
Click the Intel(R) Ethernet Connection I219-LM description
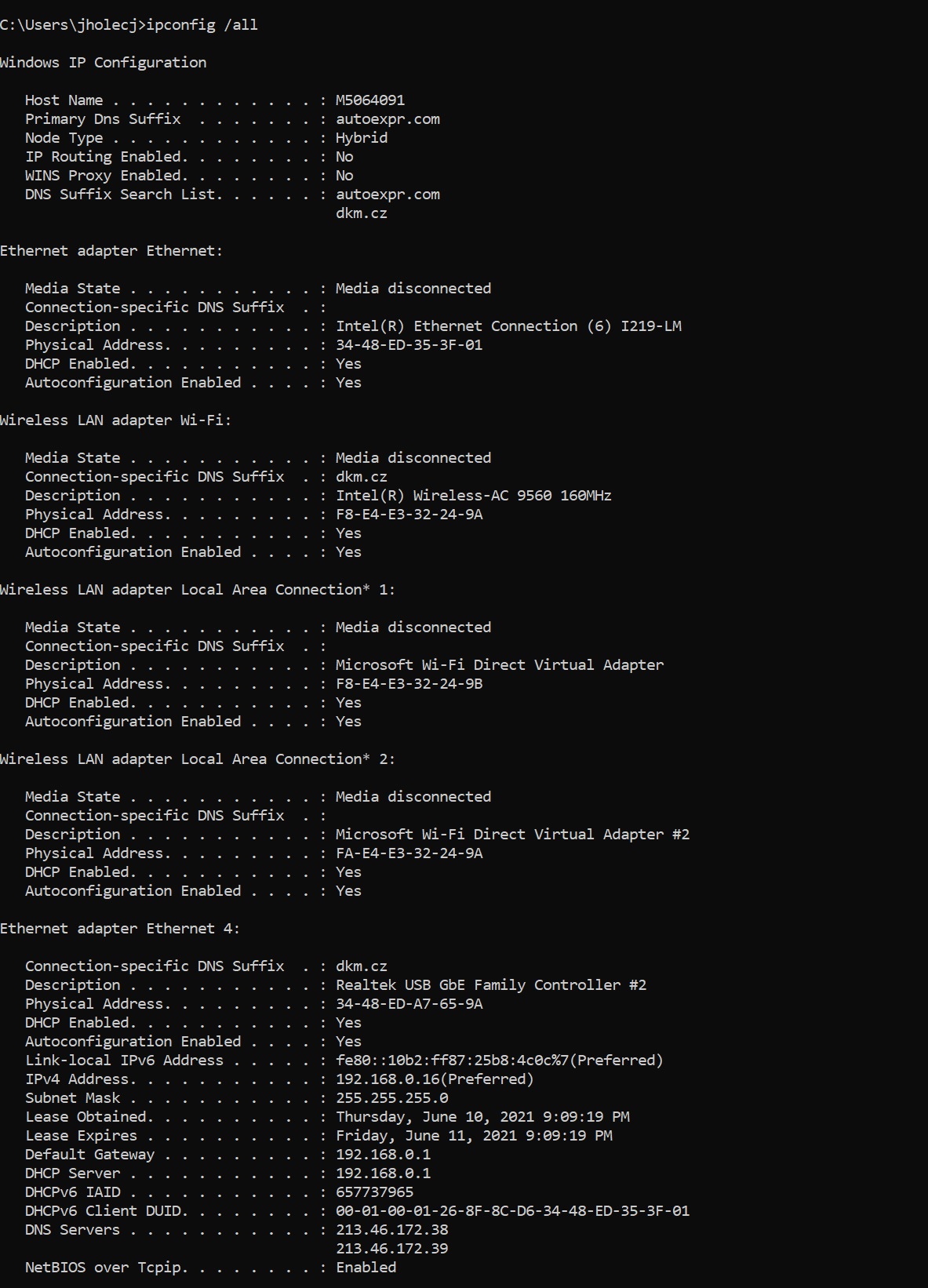pyautogui.click(x=508, y=326)
